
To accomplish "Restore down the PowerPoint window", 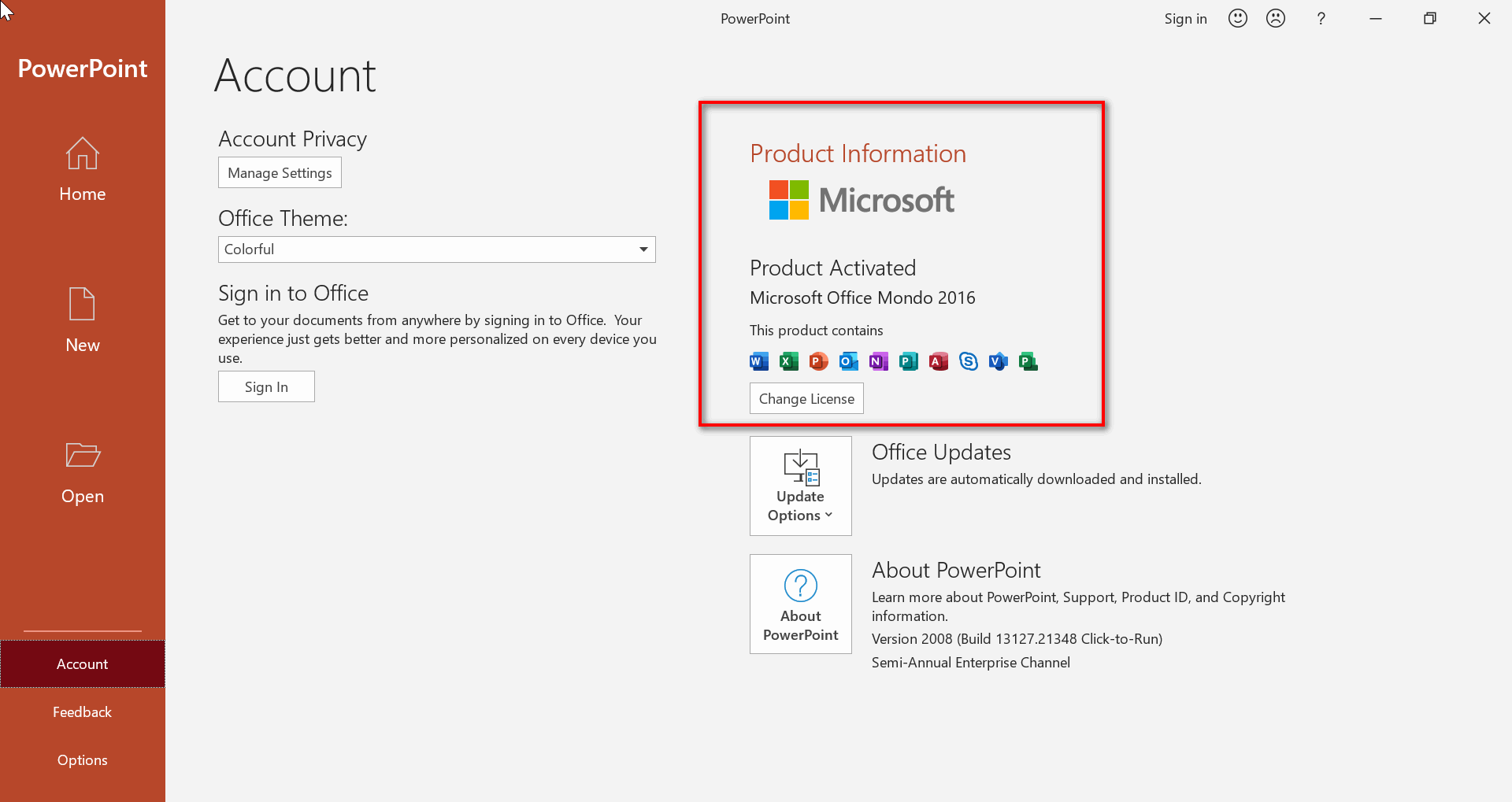I will [1430, 18].
